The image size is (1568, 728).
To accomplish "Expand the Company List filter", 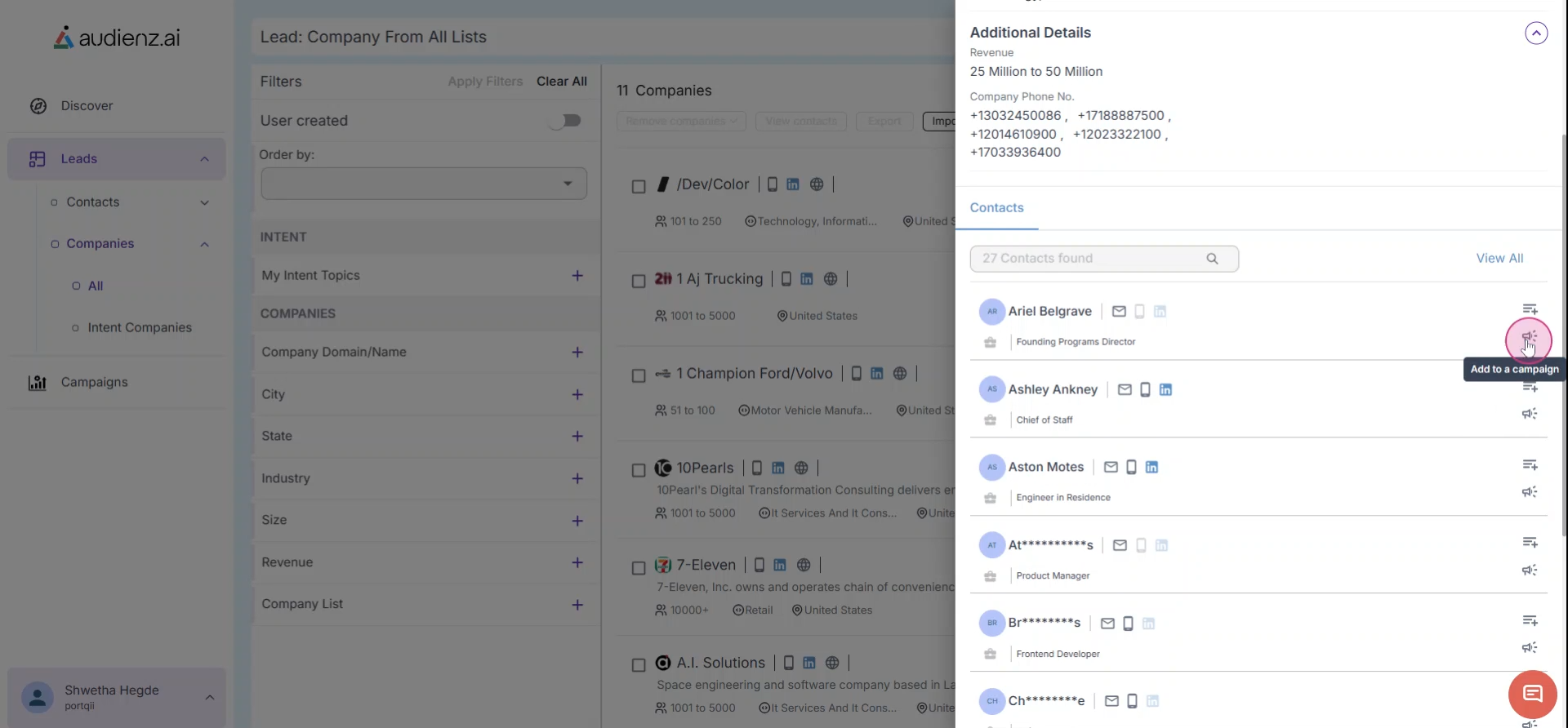I will point(577,605).
